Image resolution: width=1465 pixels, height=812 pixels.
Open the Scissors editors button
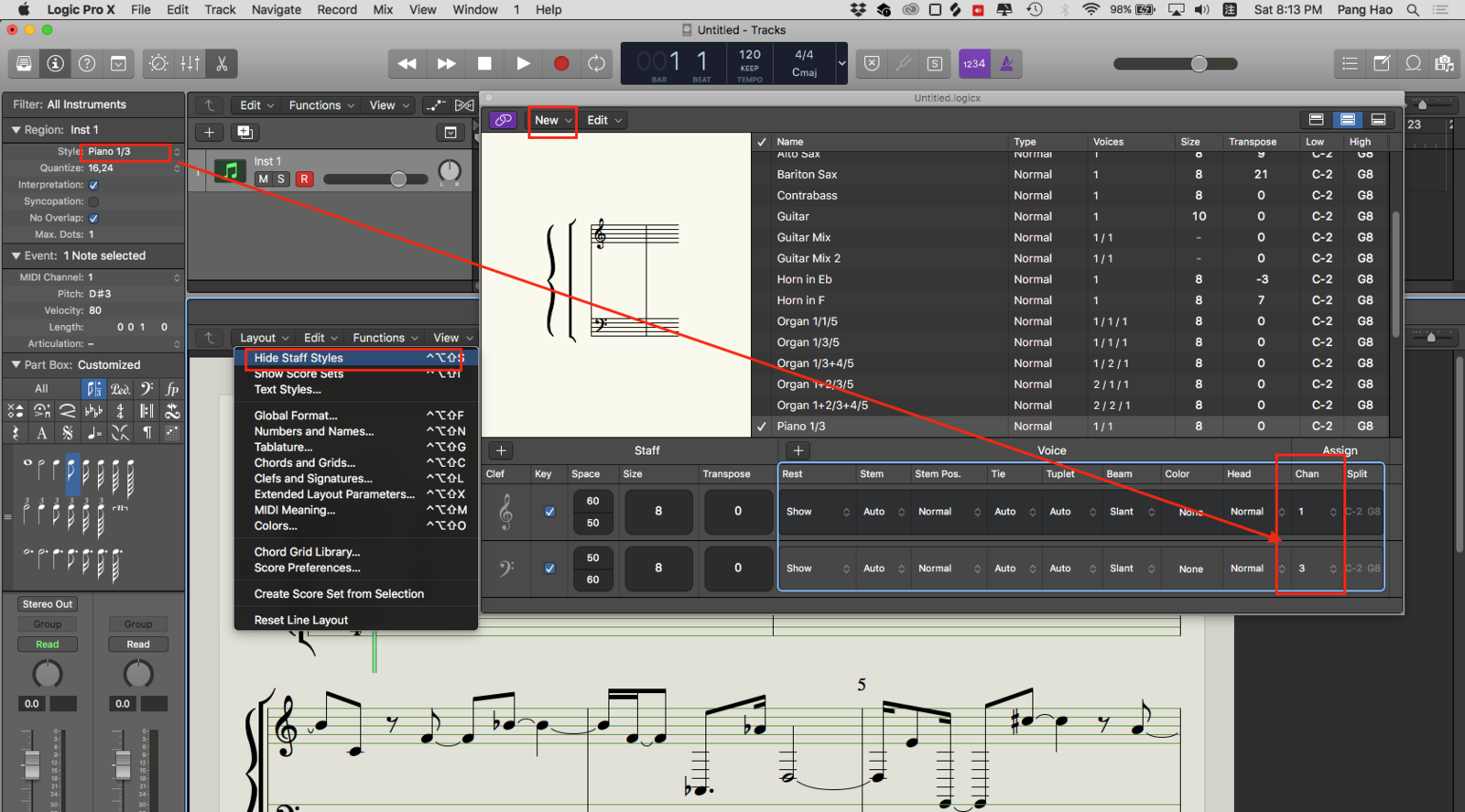[x=222, y=63]
